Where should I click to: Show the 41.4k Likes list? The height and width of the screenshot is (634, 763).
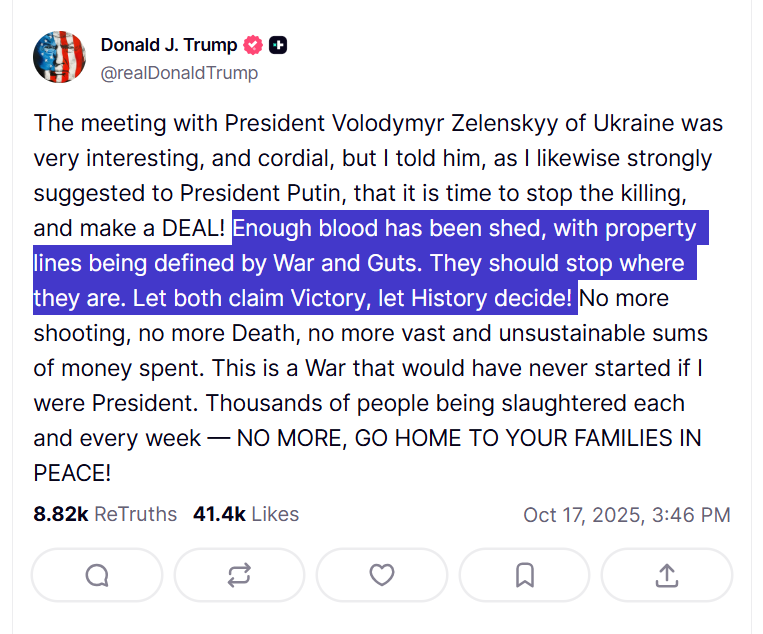[246, 514]
